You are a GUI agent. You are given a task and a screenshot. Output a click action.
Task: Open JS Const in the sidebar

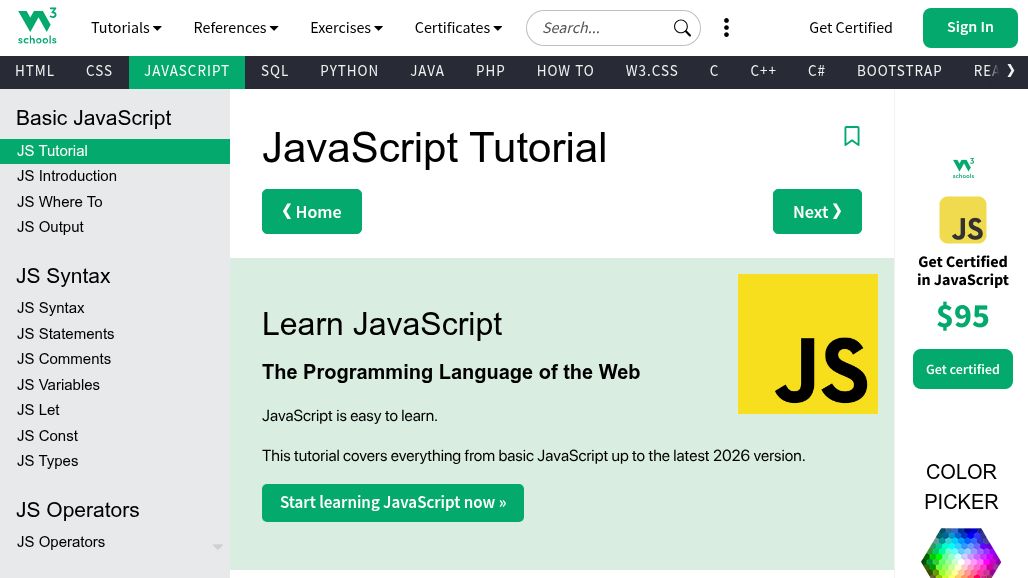115,436
